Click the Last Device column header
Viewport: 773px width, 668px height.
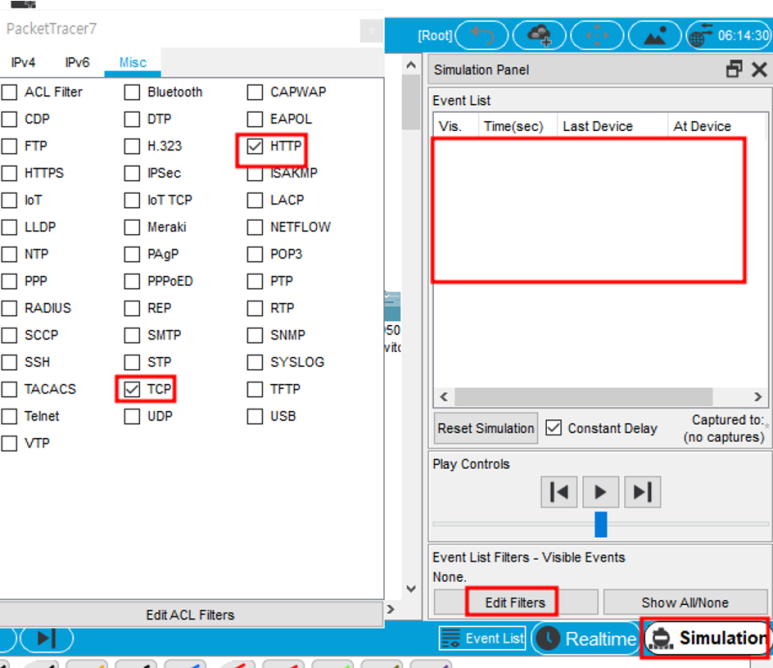tap(612, 126)
